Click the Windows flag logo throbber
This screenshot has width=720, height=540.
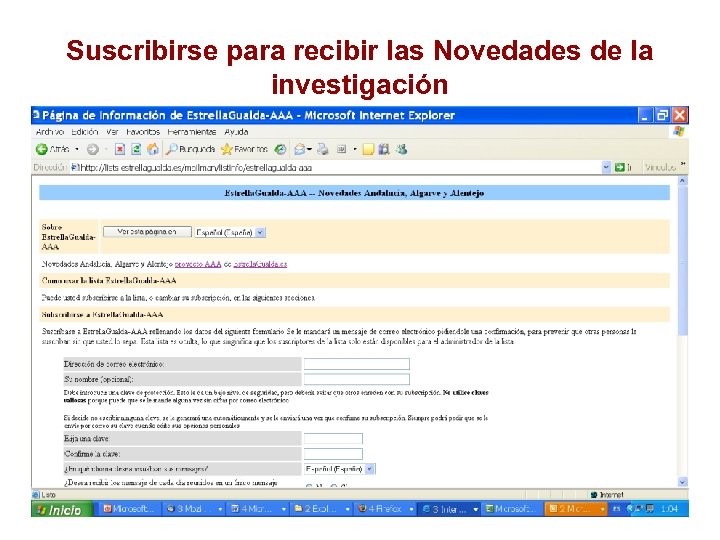(x=679, y=132)
